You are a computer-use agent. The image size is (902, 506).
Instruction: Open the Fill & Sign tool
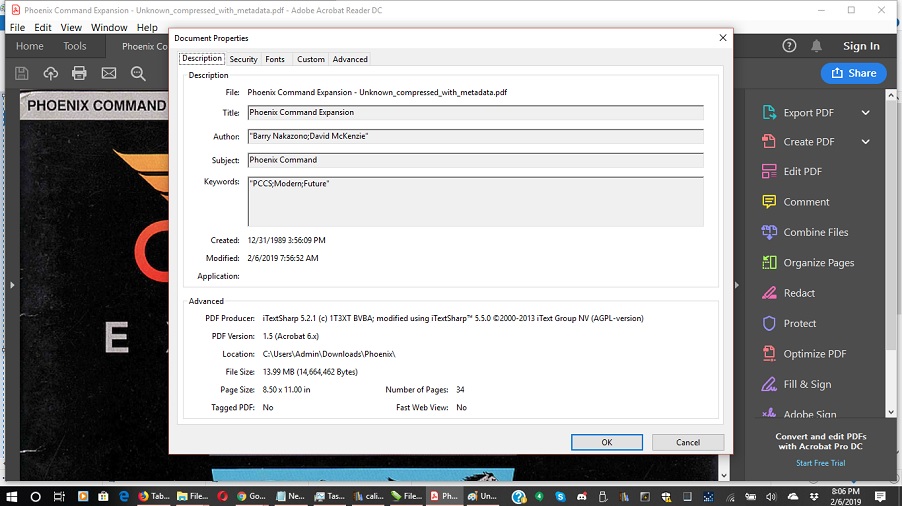pyautogui.click(x=796, y=384)
